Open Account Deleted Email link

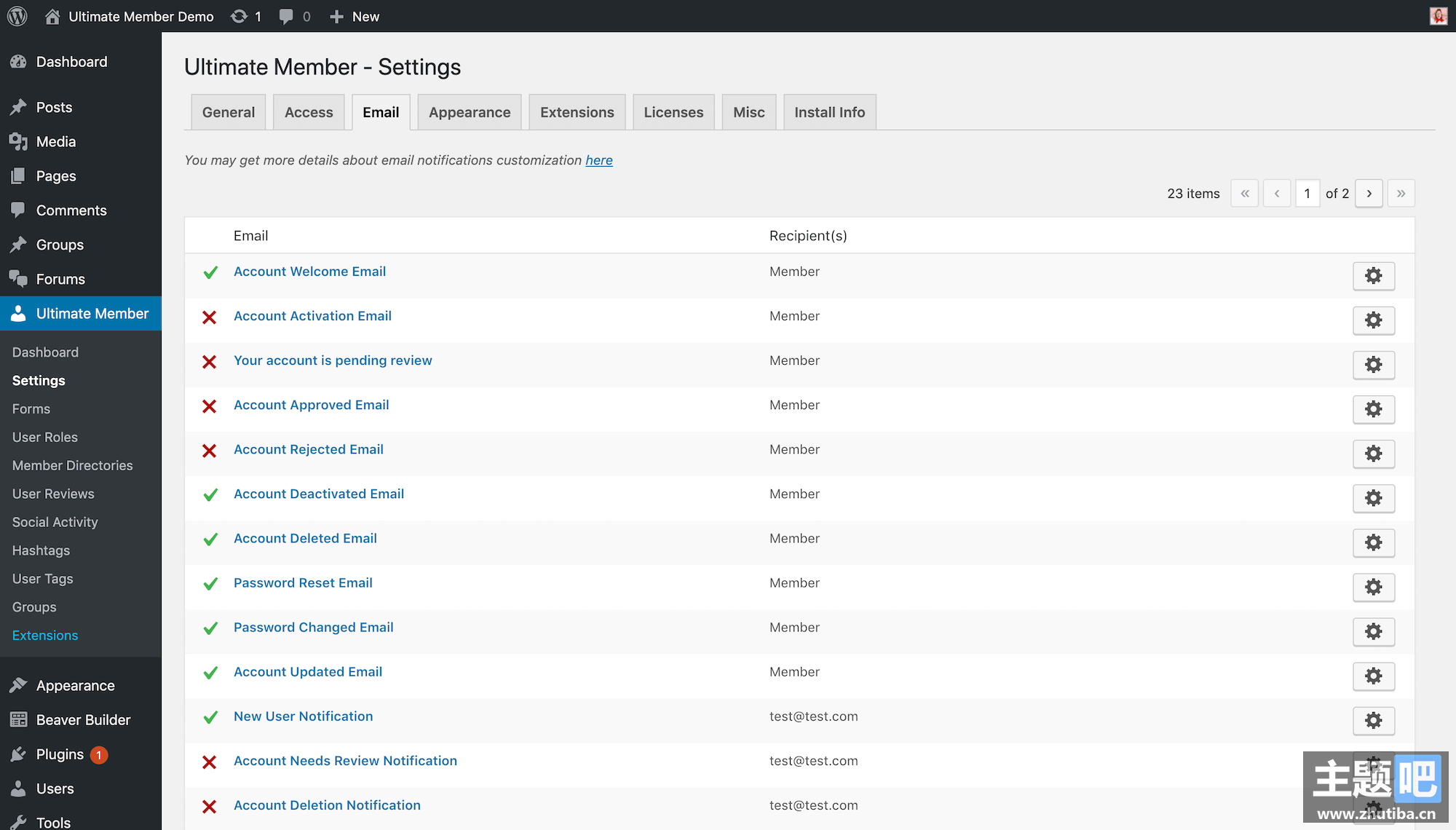point(306,539)
